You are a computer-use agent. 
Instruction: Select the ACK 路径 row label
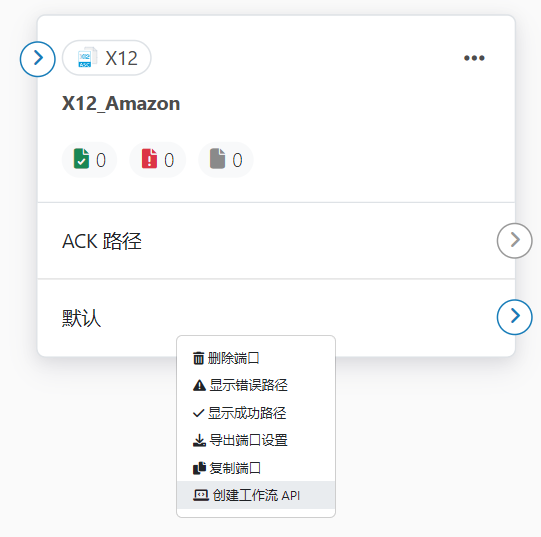102,241
